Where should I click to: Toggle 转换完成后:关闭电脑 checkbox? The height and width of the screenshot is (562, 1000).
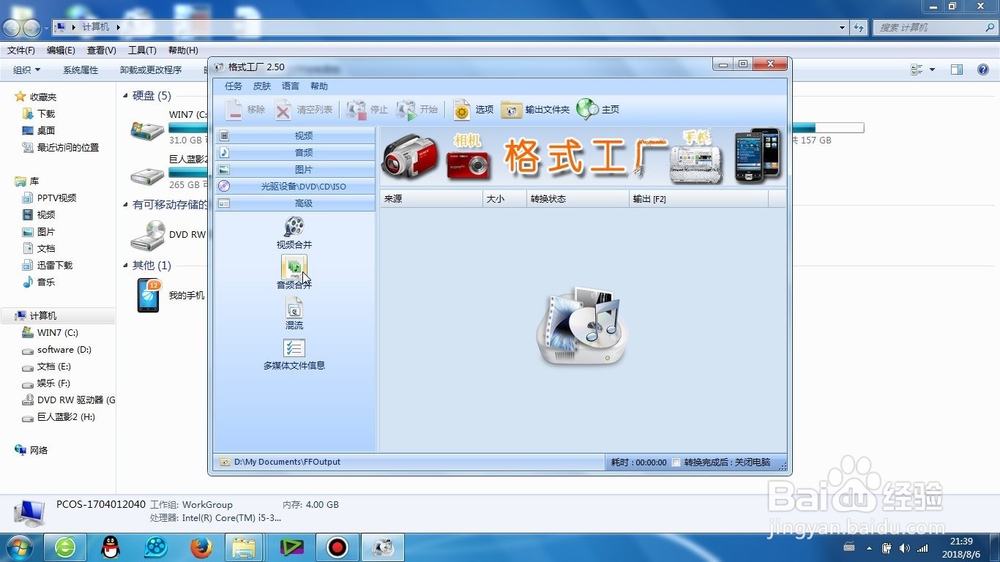pyautogui.click(x=676, y=462)
